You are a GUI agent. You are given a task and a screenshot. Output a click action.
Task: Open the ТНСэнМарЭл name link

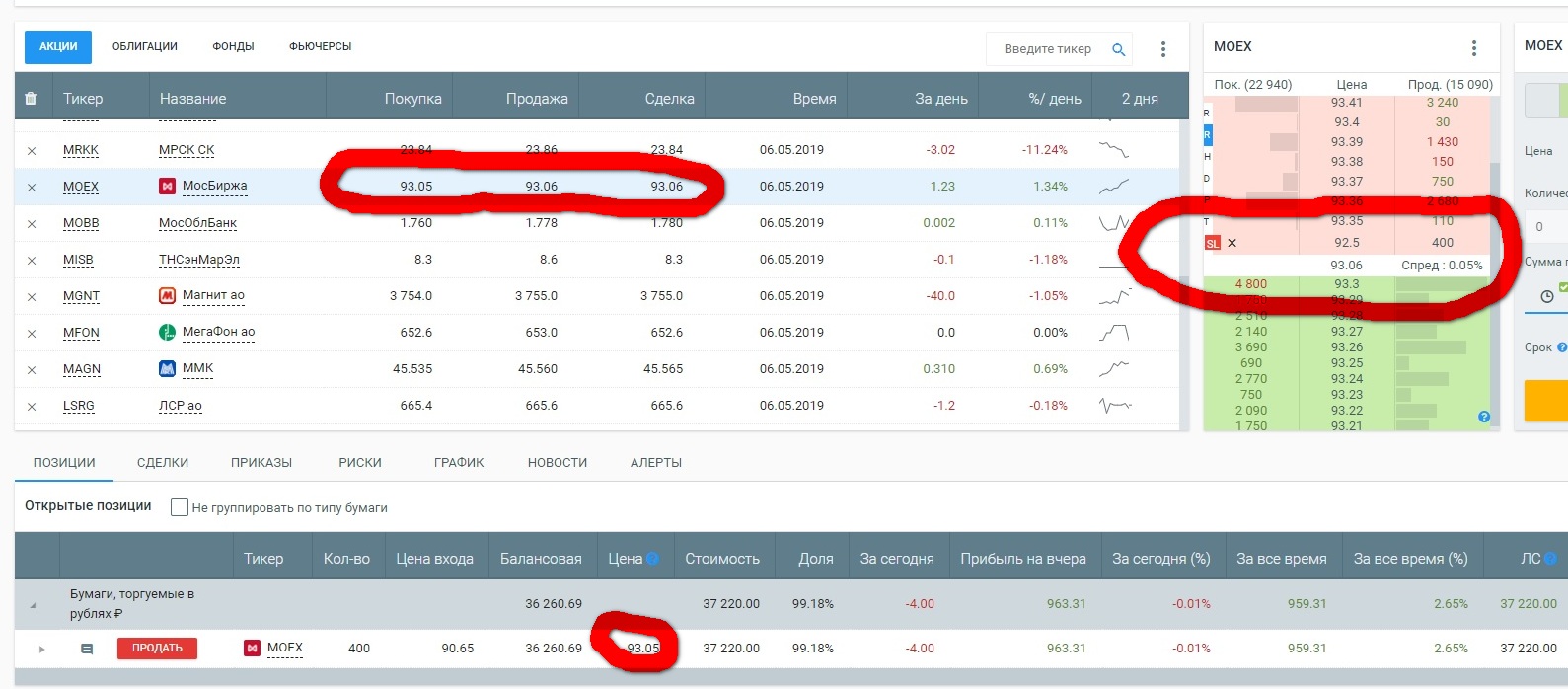pyautogui.click(x=199, y=260)
